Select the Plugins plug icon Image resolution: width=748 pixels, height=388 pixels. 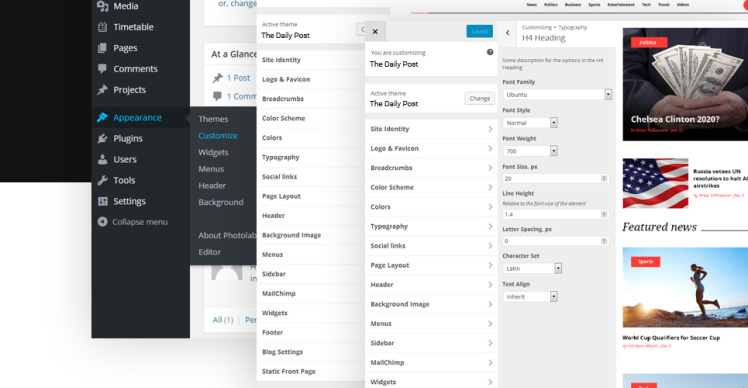pos(102,138)
